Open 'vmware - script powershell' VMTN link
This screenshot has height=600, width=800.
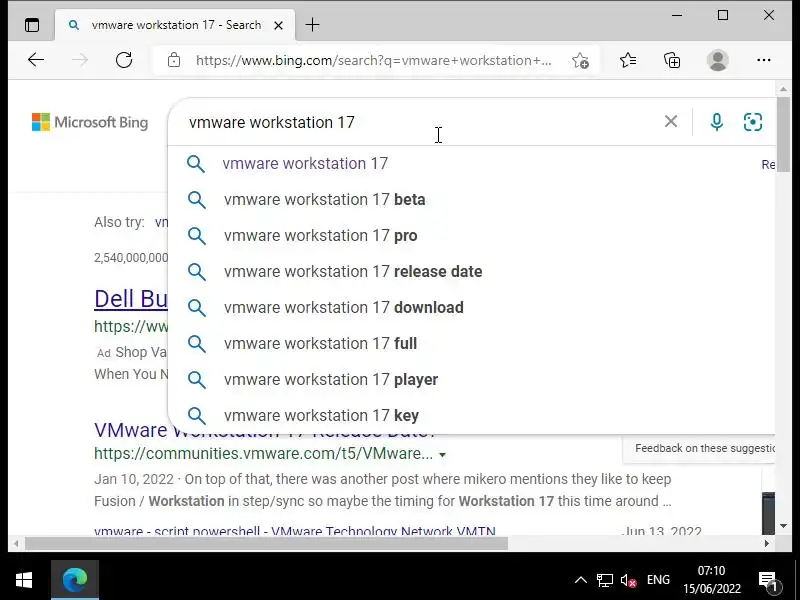coord(295,531)
